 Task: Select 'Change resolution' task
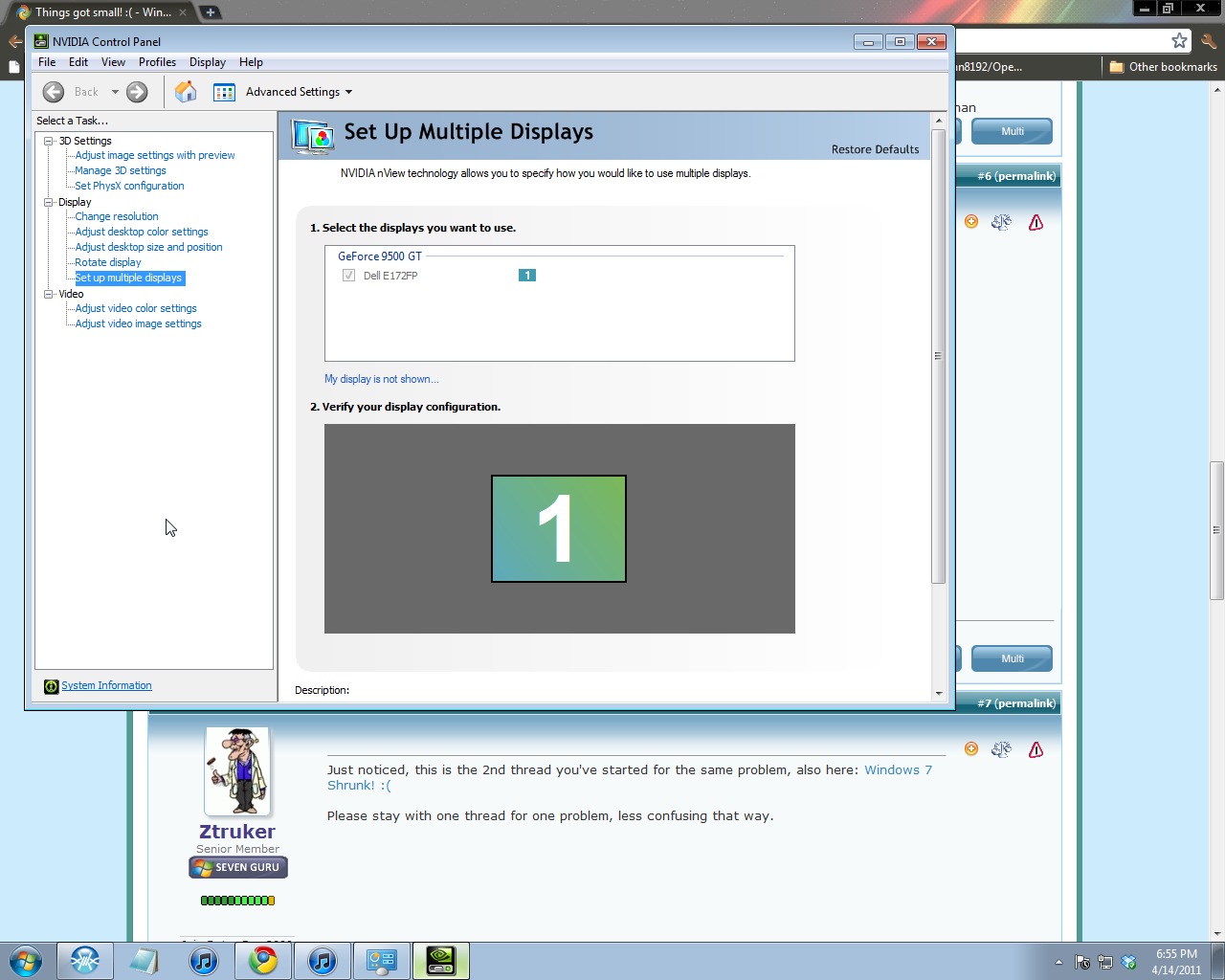tap(117, 216)
